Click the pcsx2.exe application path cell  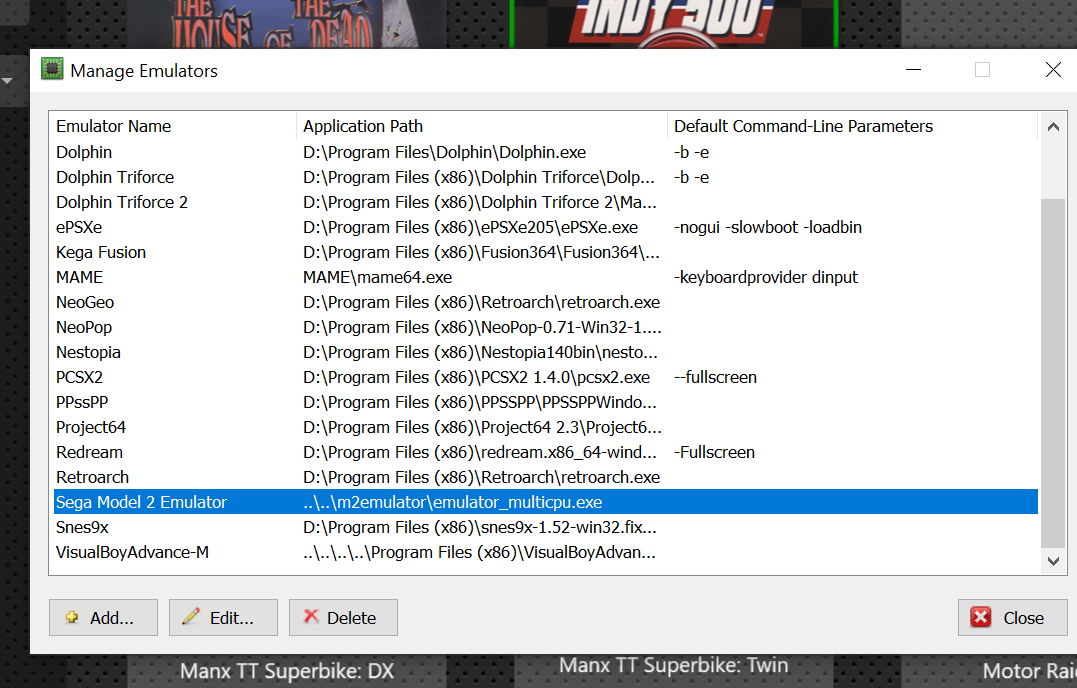[476, 378]
